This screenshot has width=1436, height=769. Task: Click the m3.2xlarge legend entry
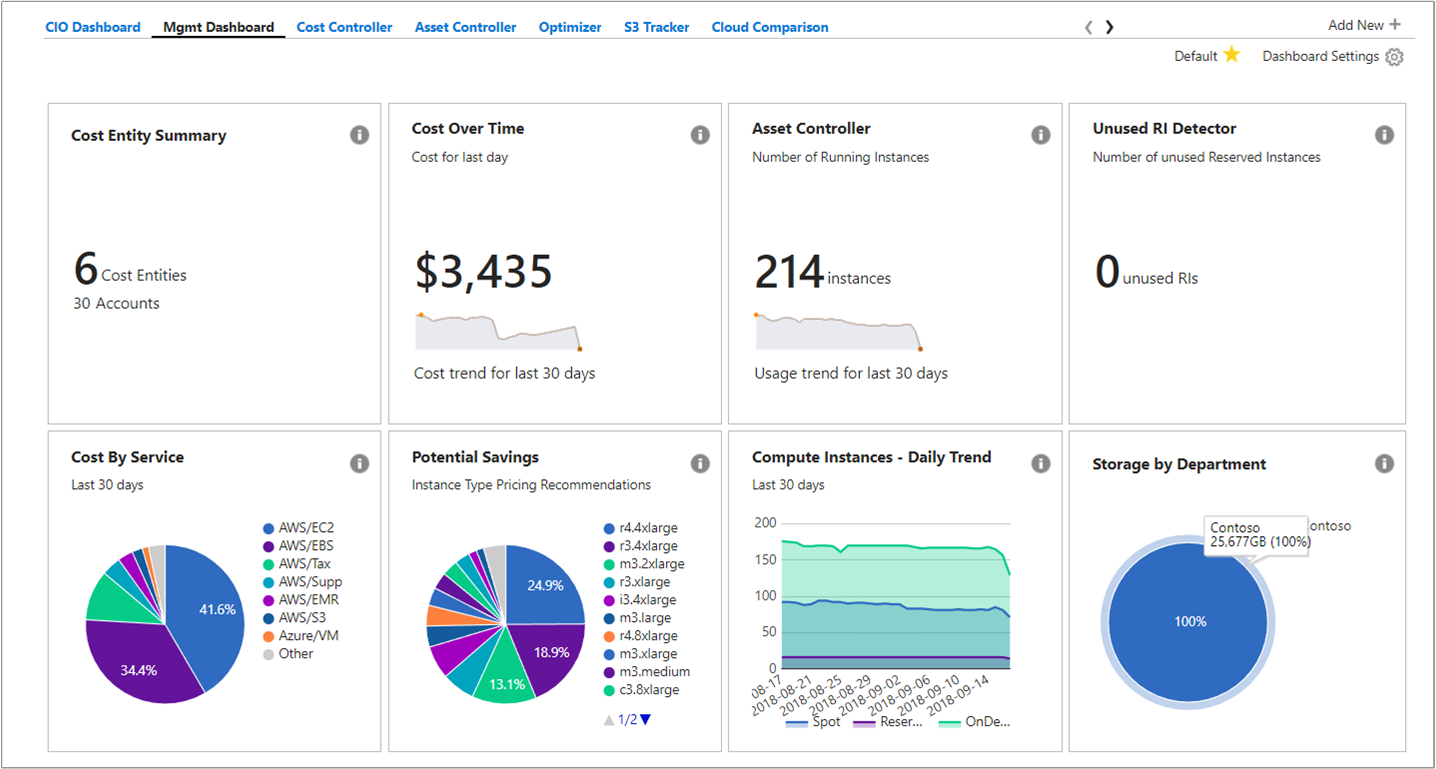(x=644, y=564)
